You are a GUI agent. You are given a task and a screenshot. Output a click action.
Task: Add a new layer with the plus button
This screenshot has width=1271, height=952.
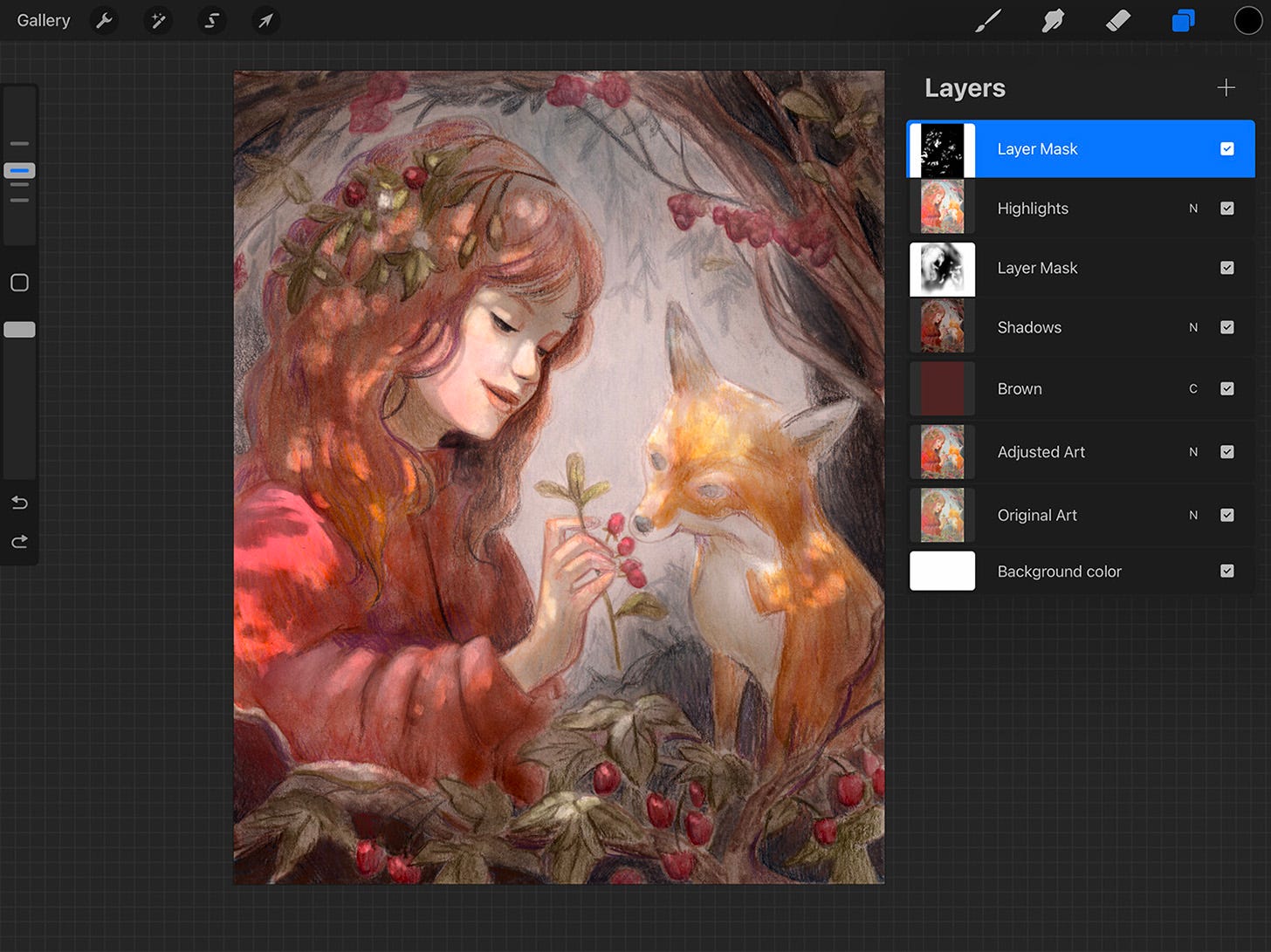pyautogui.click(x=1226, y=87)
